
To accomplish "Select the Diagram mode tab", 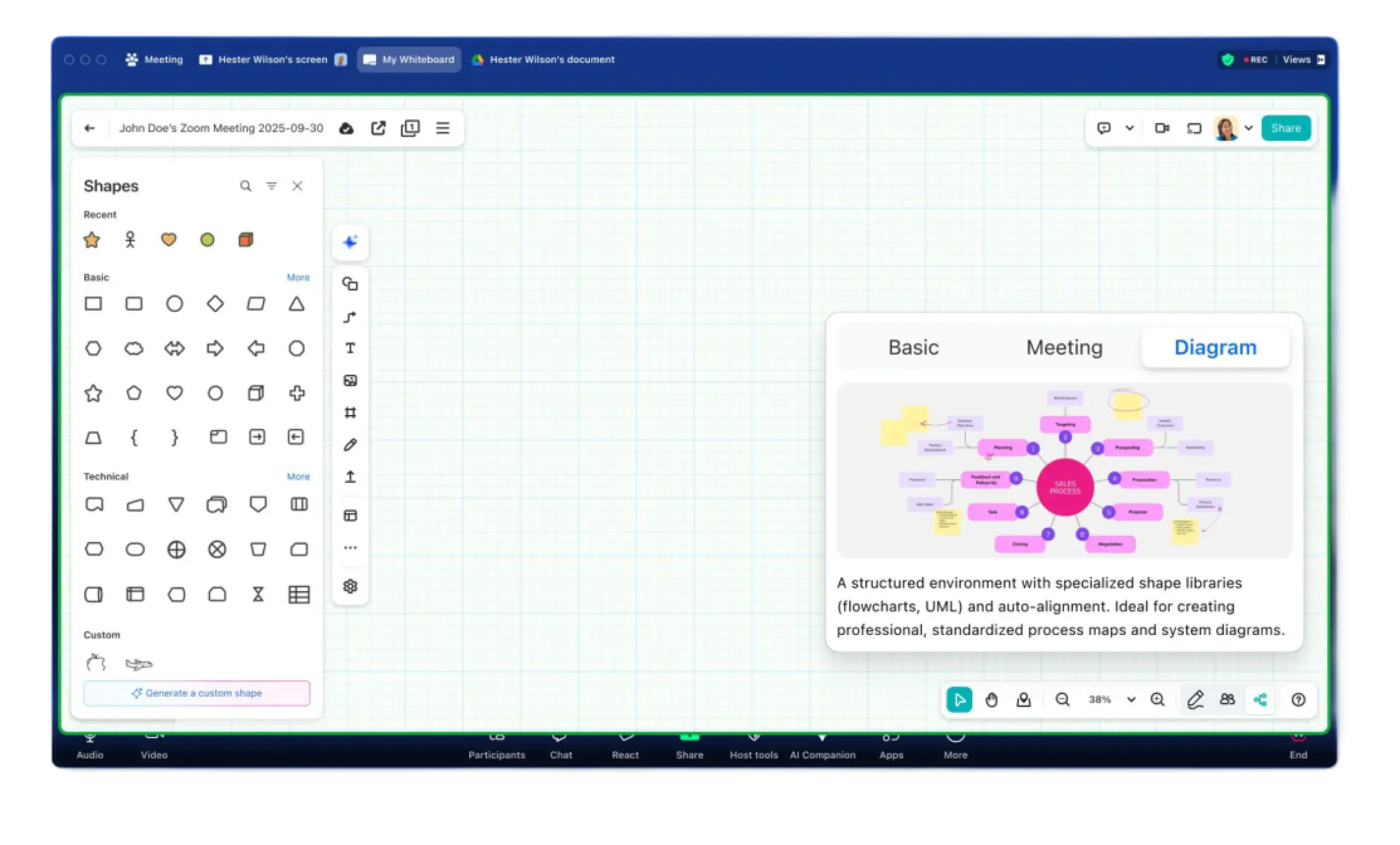I will pyautogui.click(x=1215, y=347).
